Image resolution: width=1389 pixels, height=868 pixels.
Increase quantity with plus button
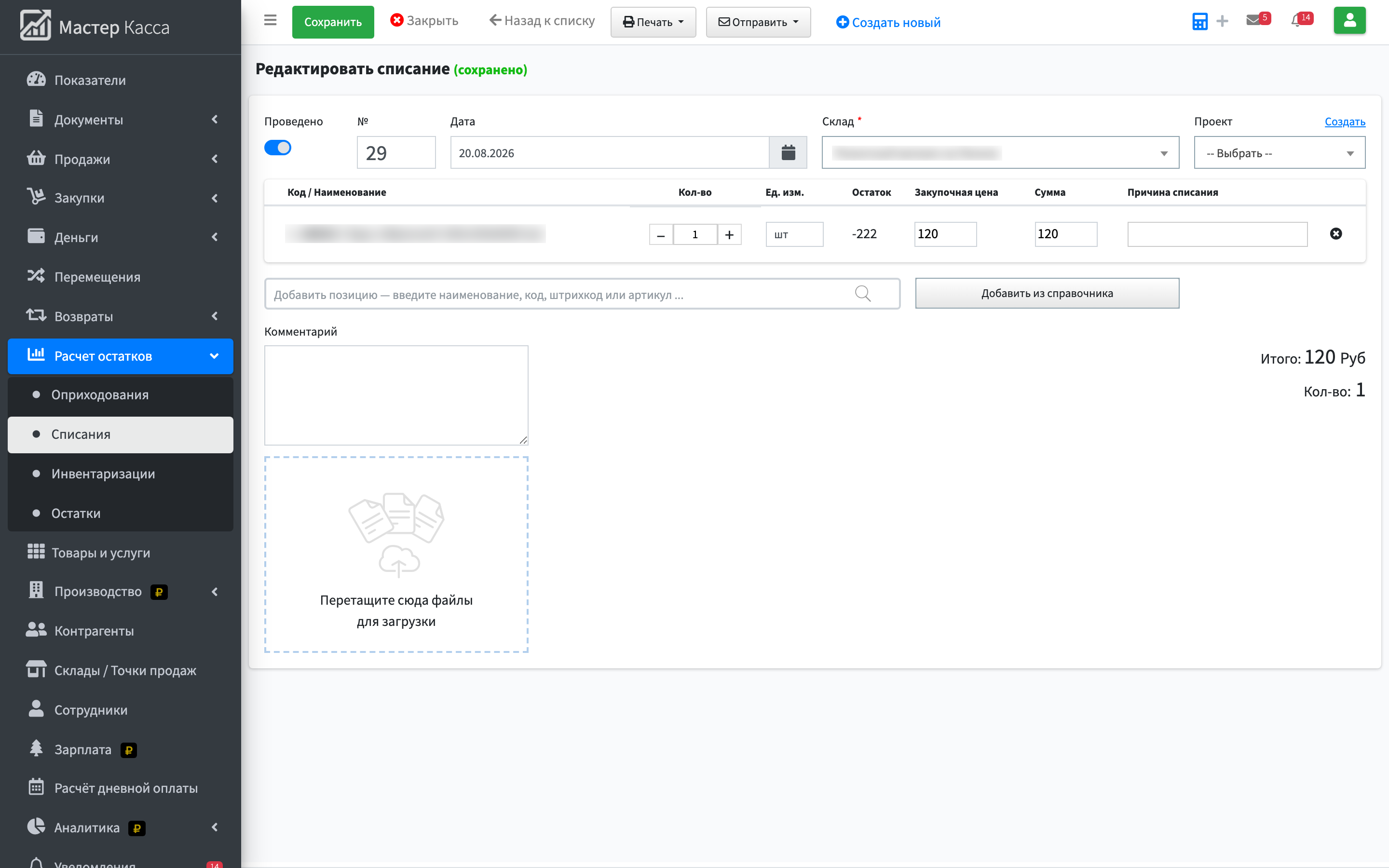tap(730, 235)
